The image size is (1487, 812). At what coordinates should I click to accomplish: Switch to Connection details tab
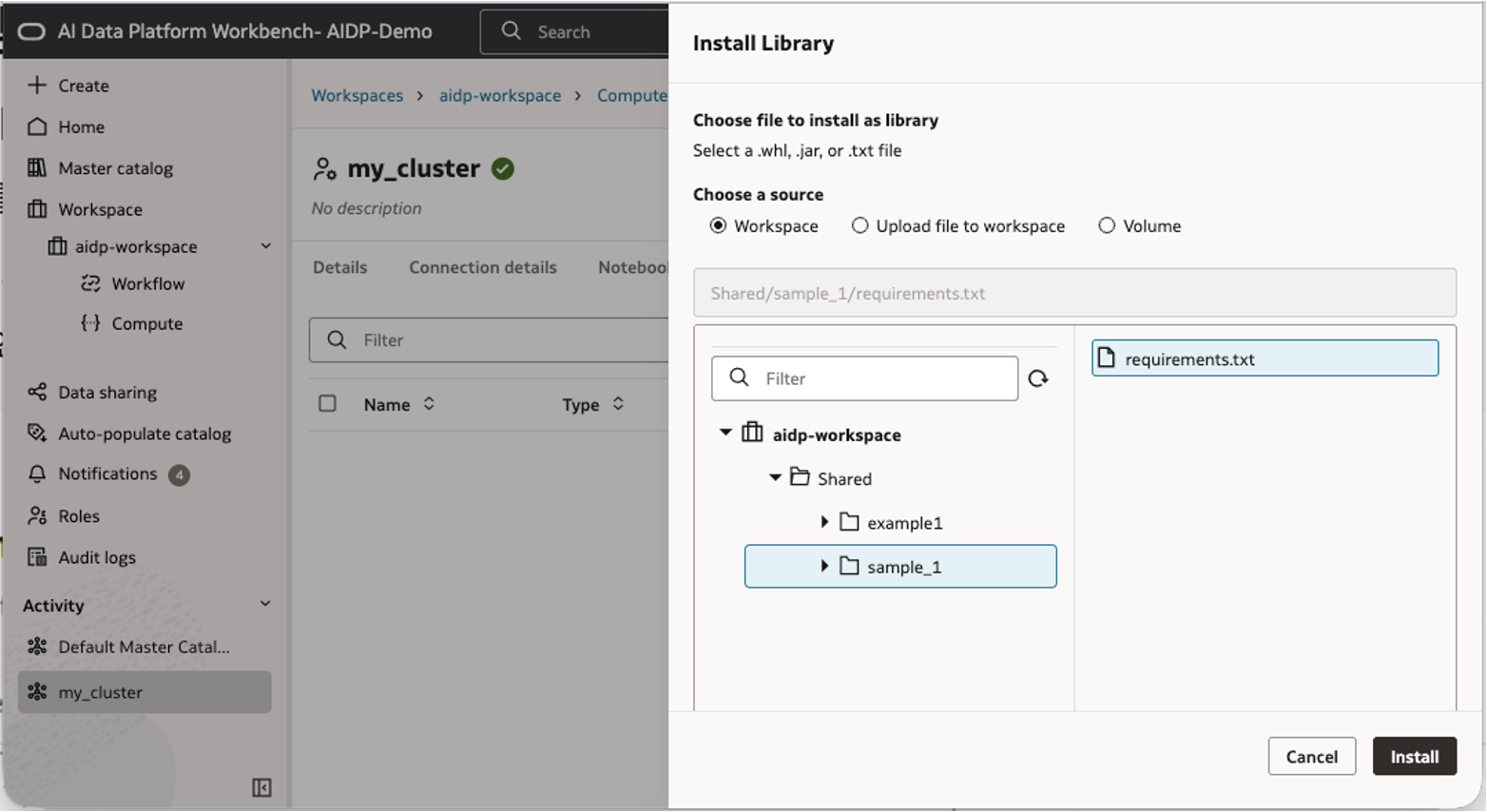(x=482, y=267)
